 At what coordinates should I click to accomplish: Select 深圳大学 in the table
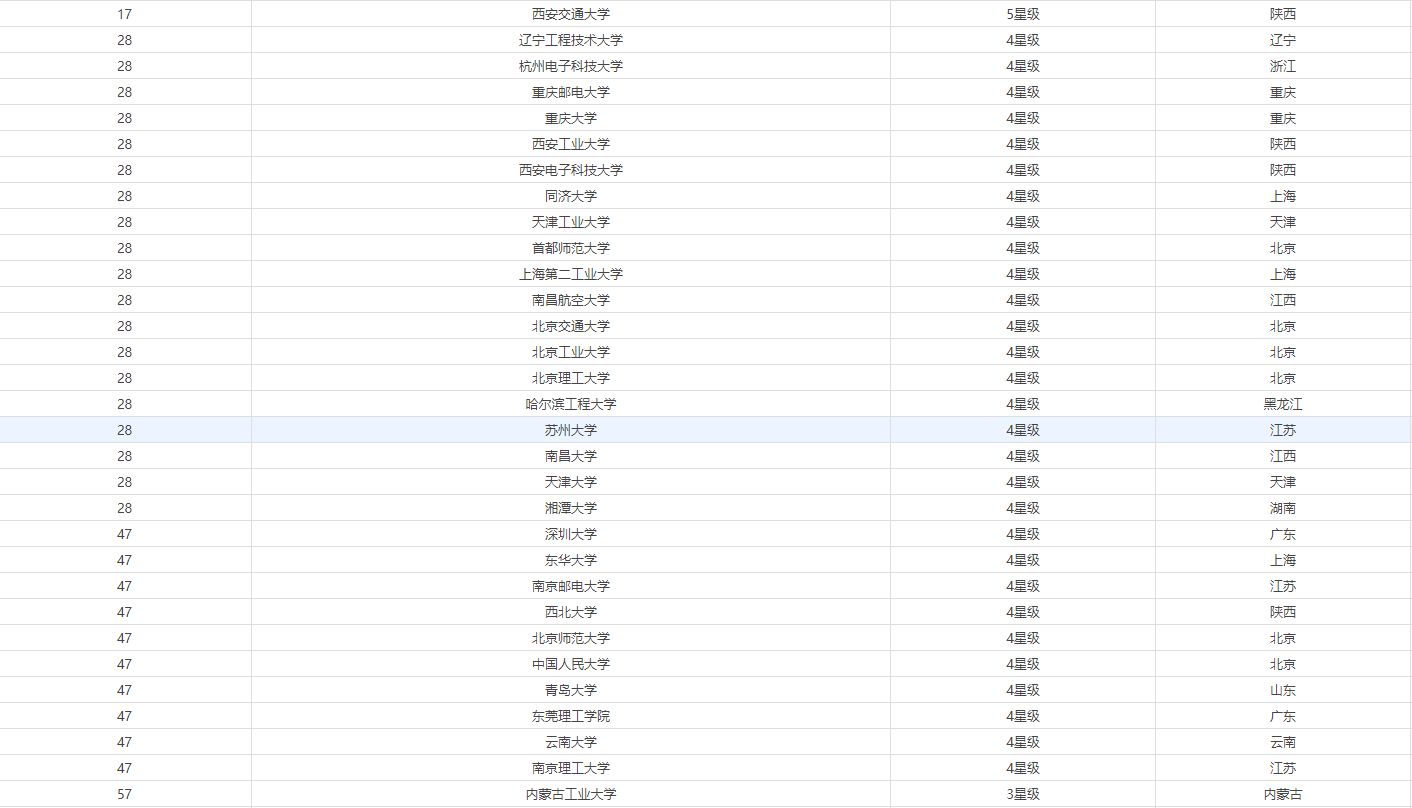pos(570,534)
